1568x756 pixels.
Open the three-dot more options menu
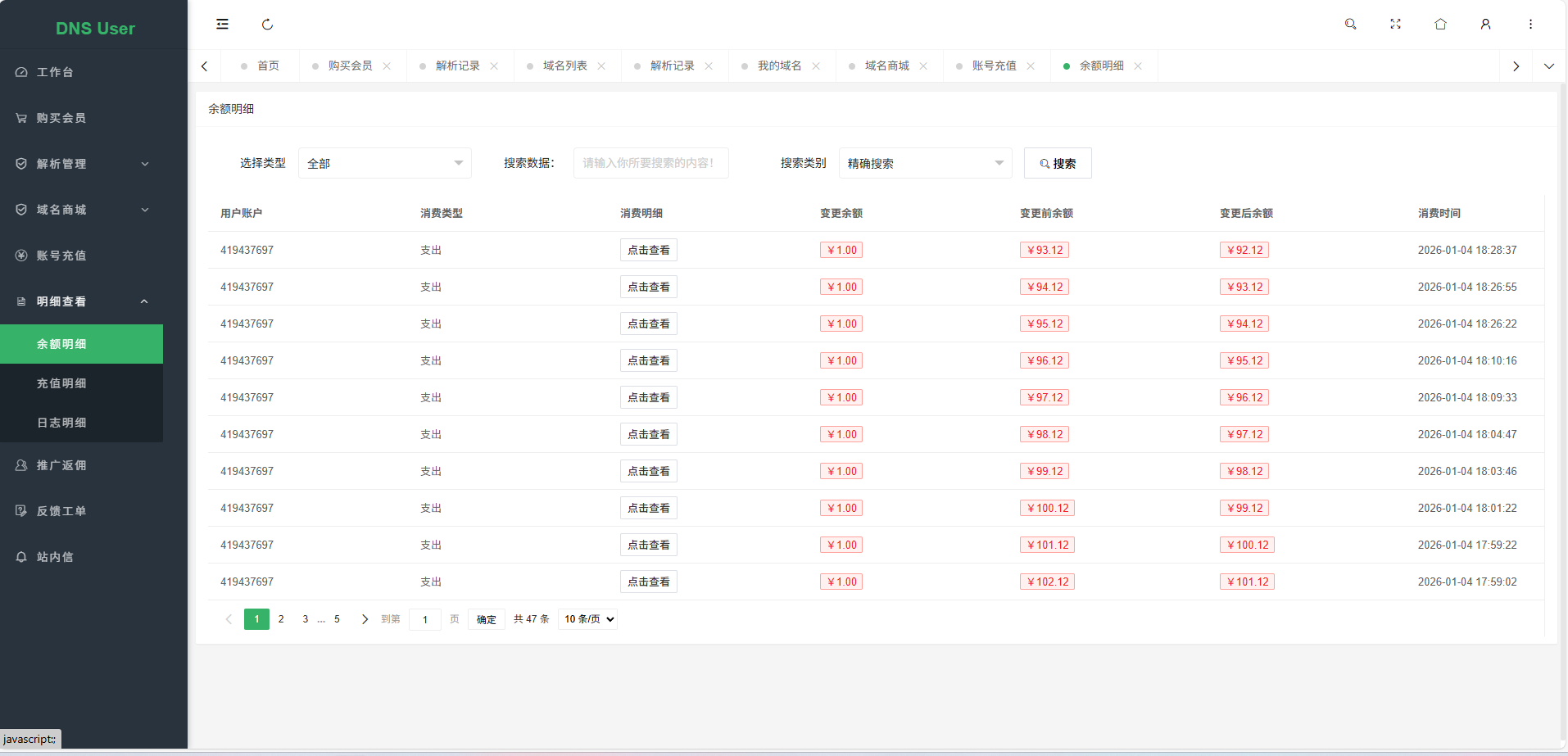[1530, 25]
